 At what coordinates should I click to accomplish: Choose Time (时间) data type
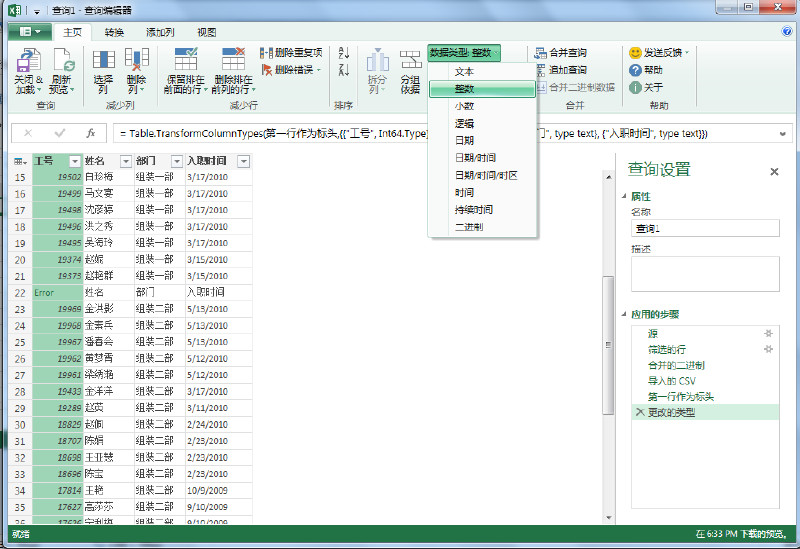tap(482, 192)
